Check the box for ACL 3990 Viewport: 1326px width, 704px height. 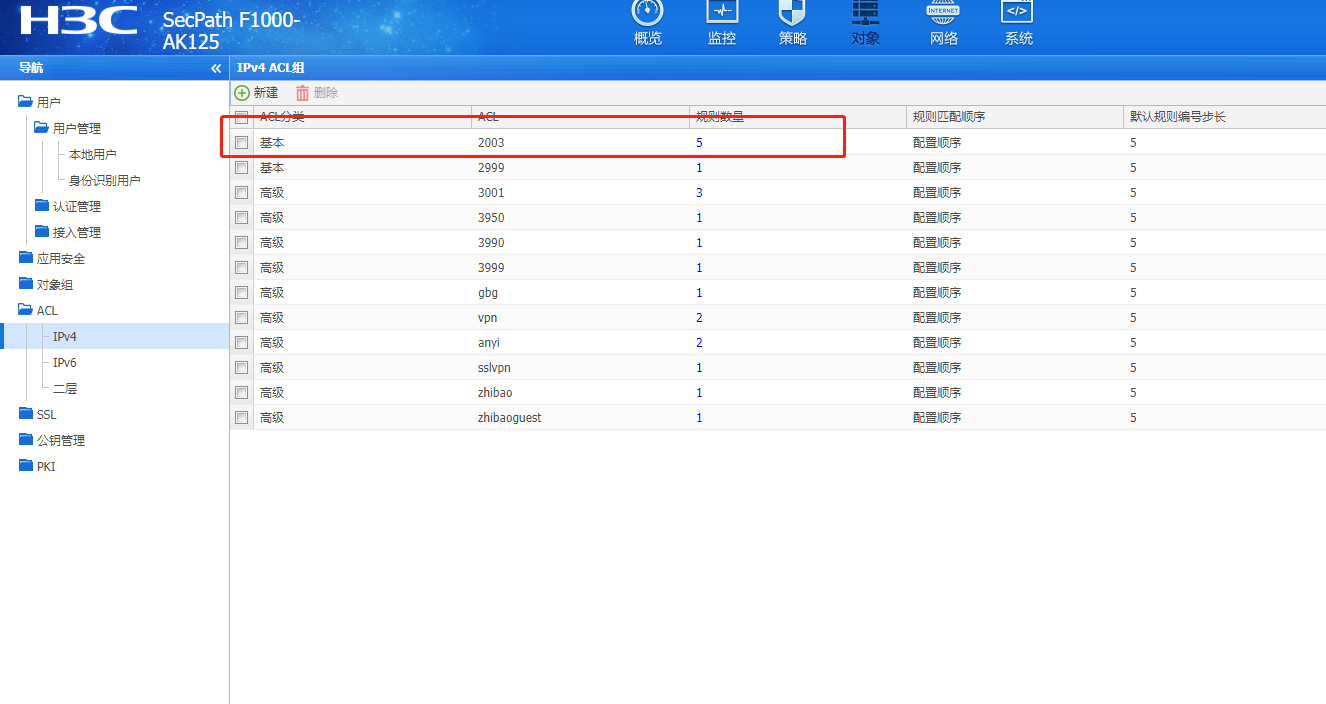[241, 243]
